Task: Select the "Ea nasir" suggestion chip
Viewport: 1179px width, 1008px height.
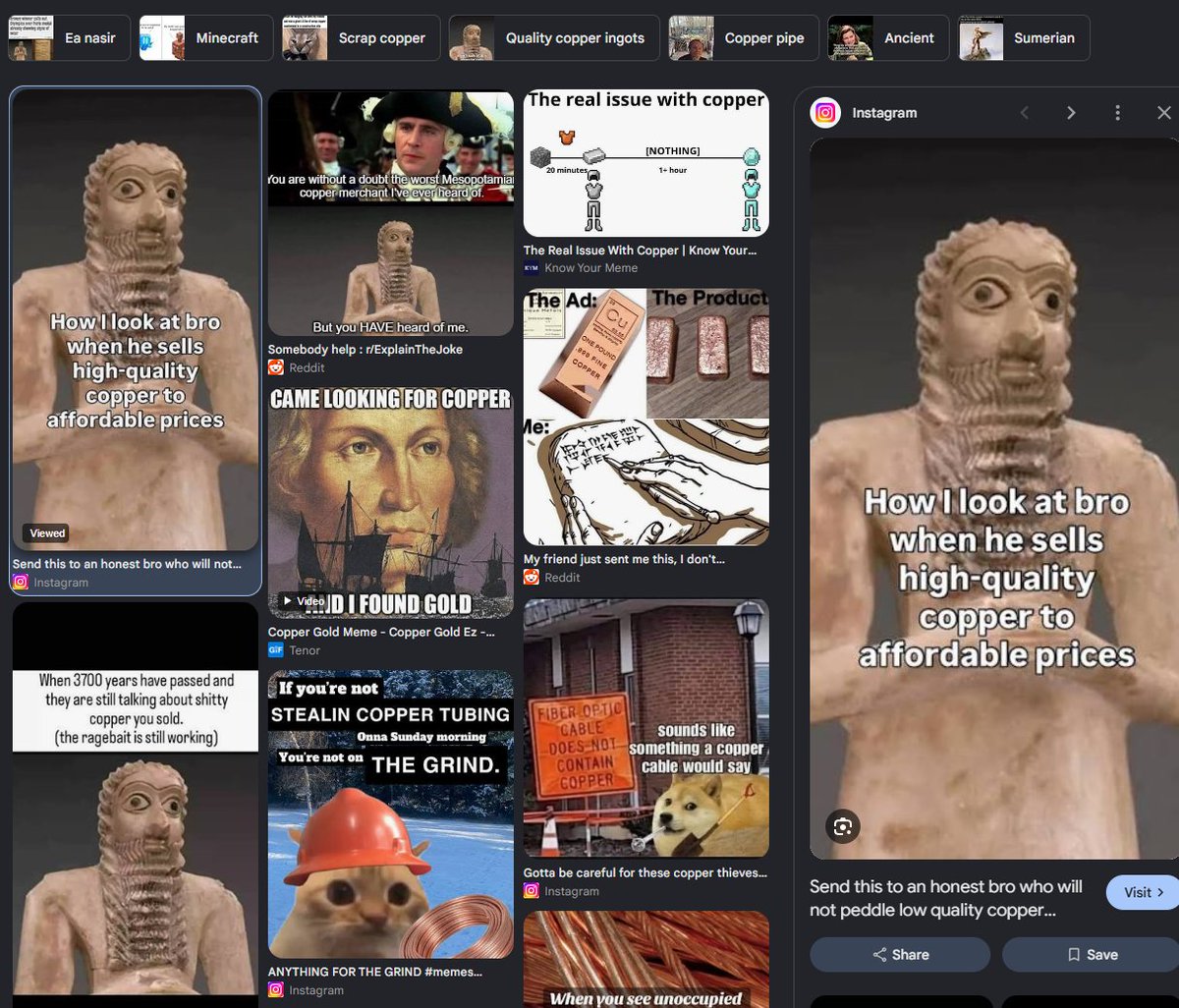Action: pyautogui.click(x=69, y=38)
